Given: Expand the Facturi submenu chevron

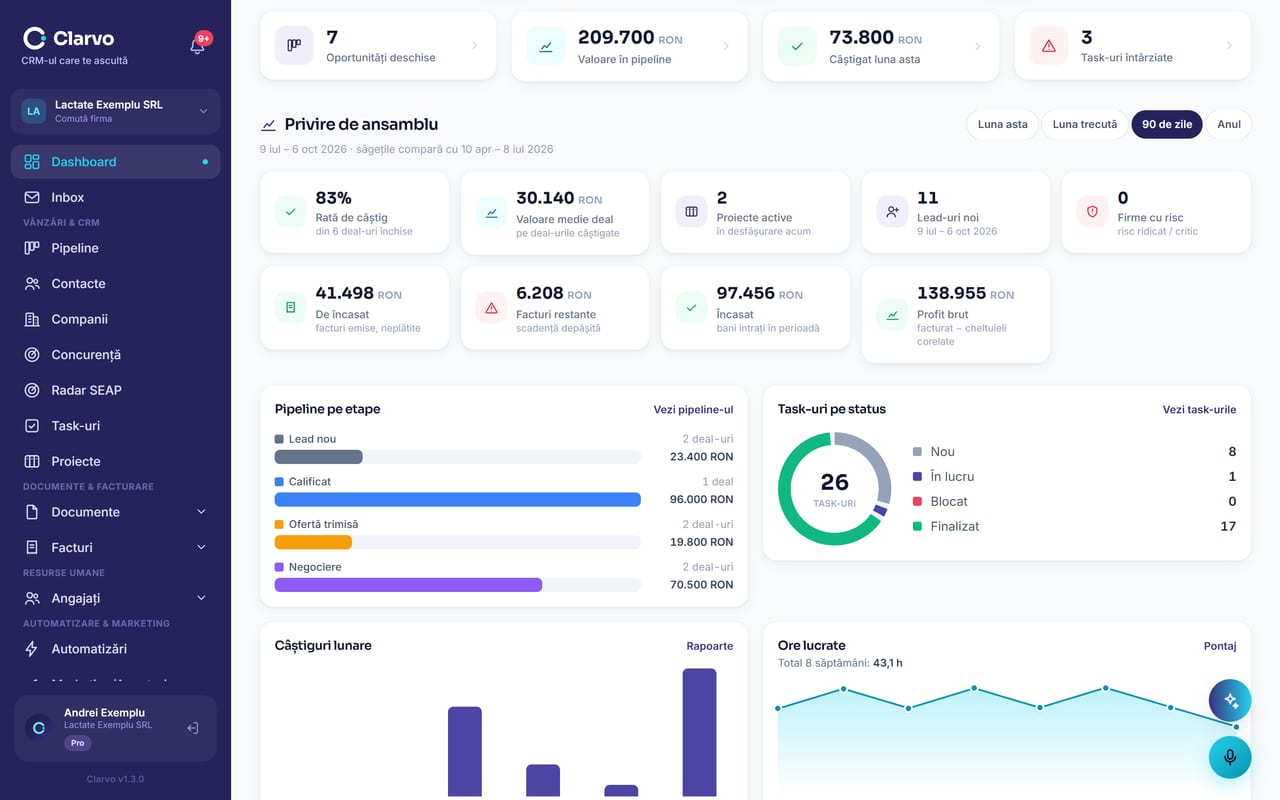Looking at the screenshot, I should tap(201, 547).
